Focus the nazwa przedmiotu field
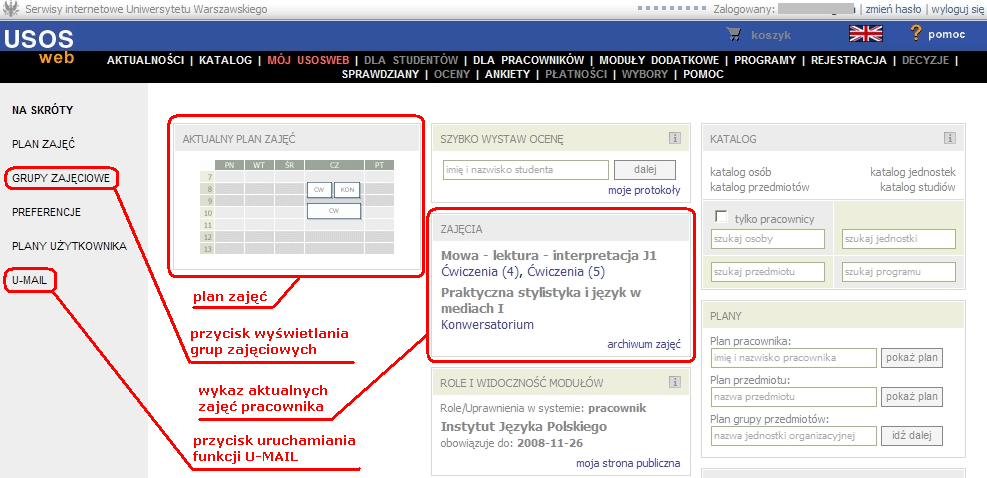The image size is (987, 478). pos(793,397)
